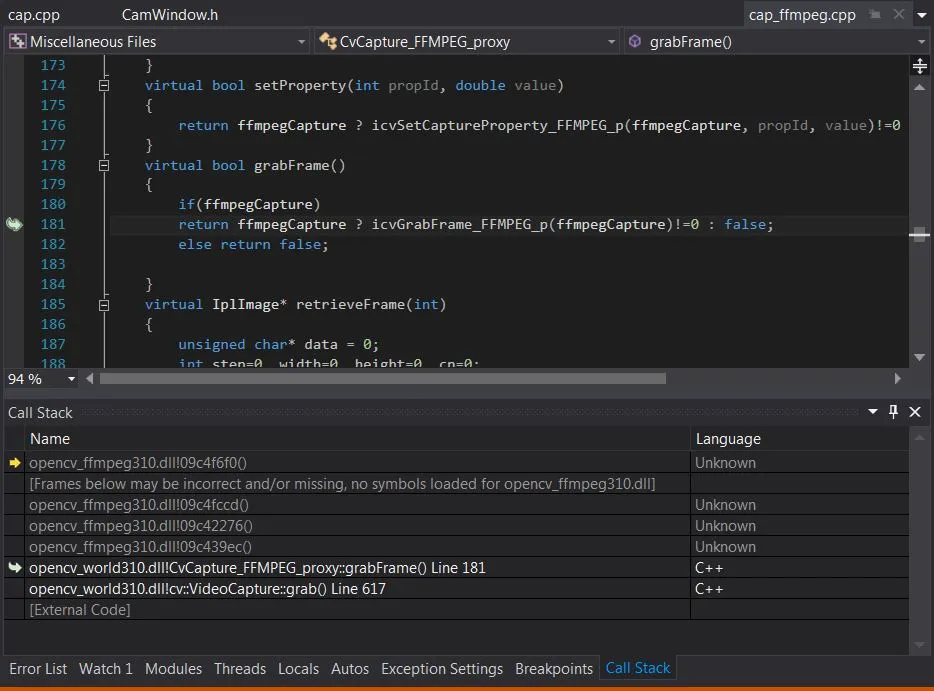Image resolution: width=934 pixels, height=691 pixels.
Task: Select the cv::VideoCapture::grab() stack frame
Action: pos(207,589)
